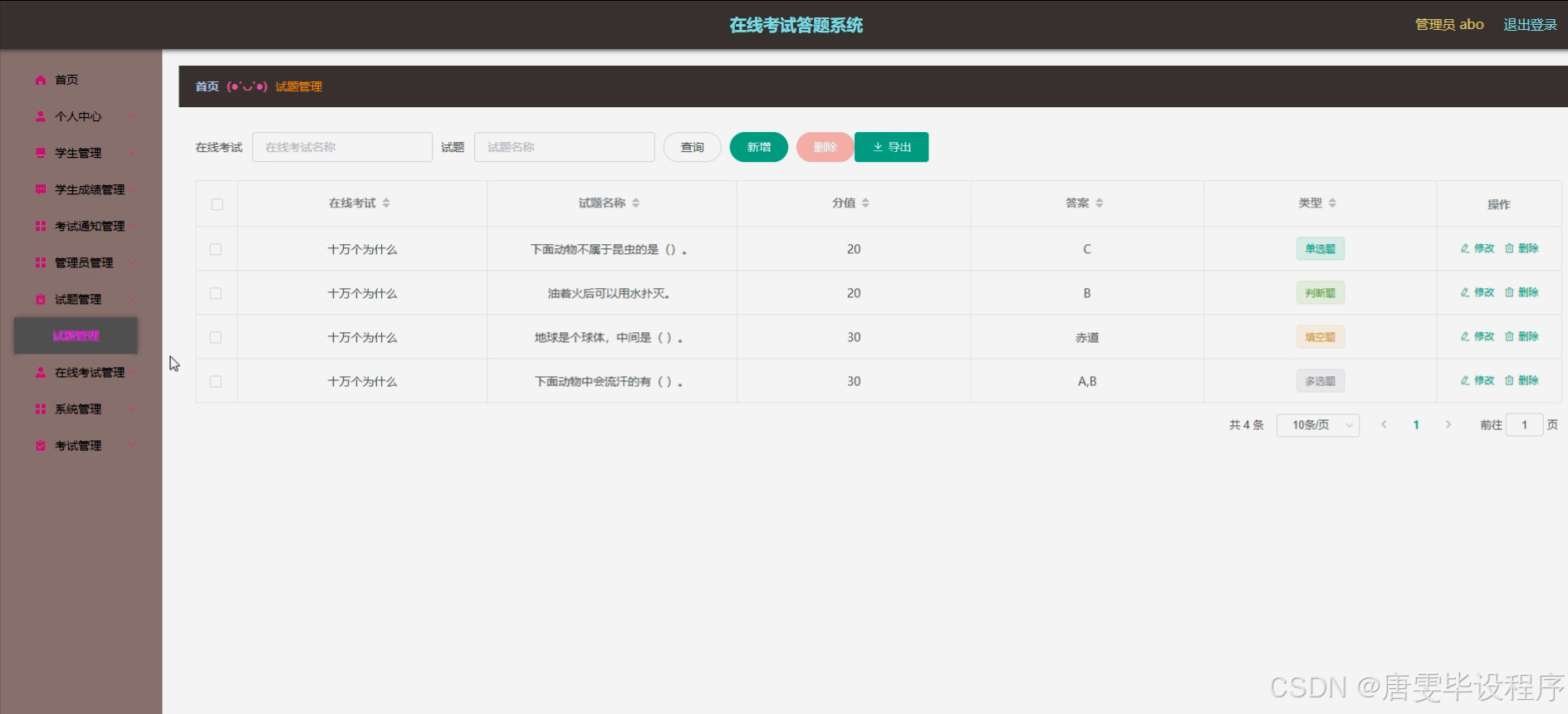Expand 学生成绩管理 menu chevron
Image resolution: width=1568 pixels, height=714 pixels.
132,189
